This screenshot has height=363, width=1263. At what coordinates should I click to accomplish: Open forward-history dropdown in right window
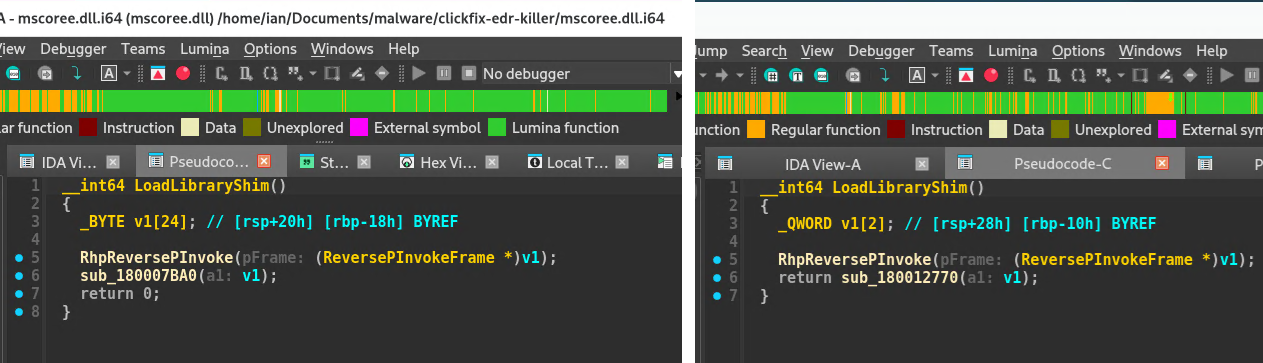(x=740, y=75)
